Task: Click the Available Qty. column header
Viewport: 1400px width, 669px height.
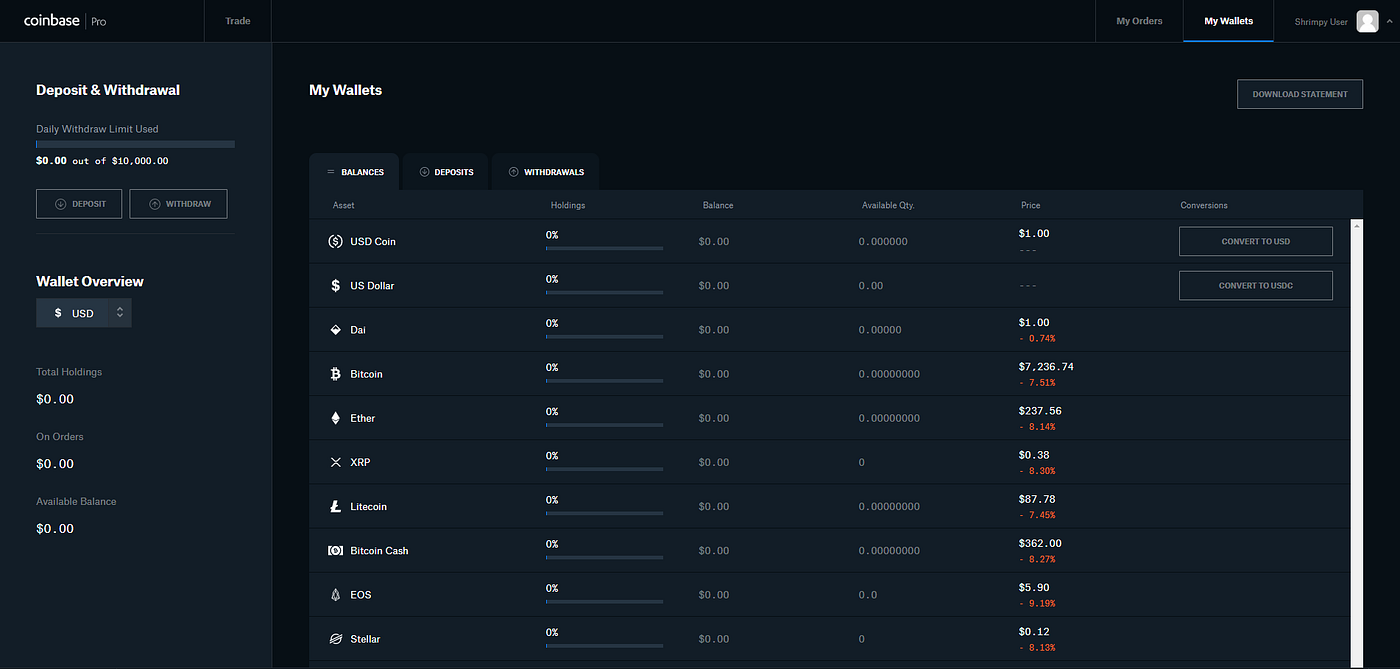Action: [888, 205]
